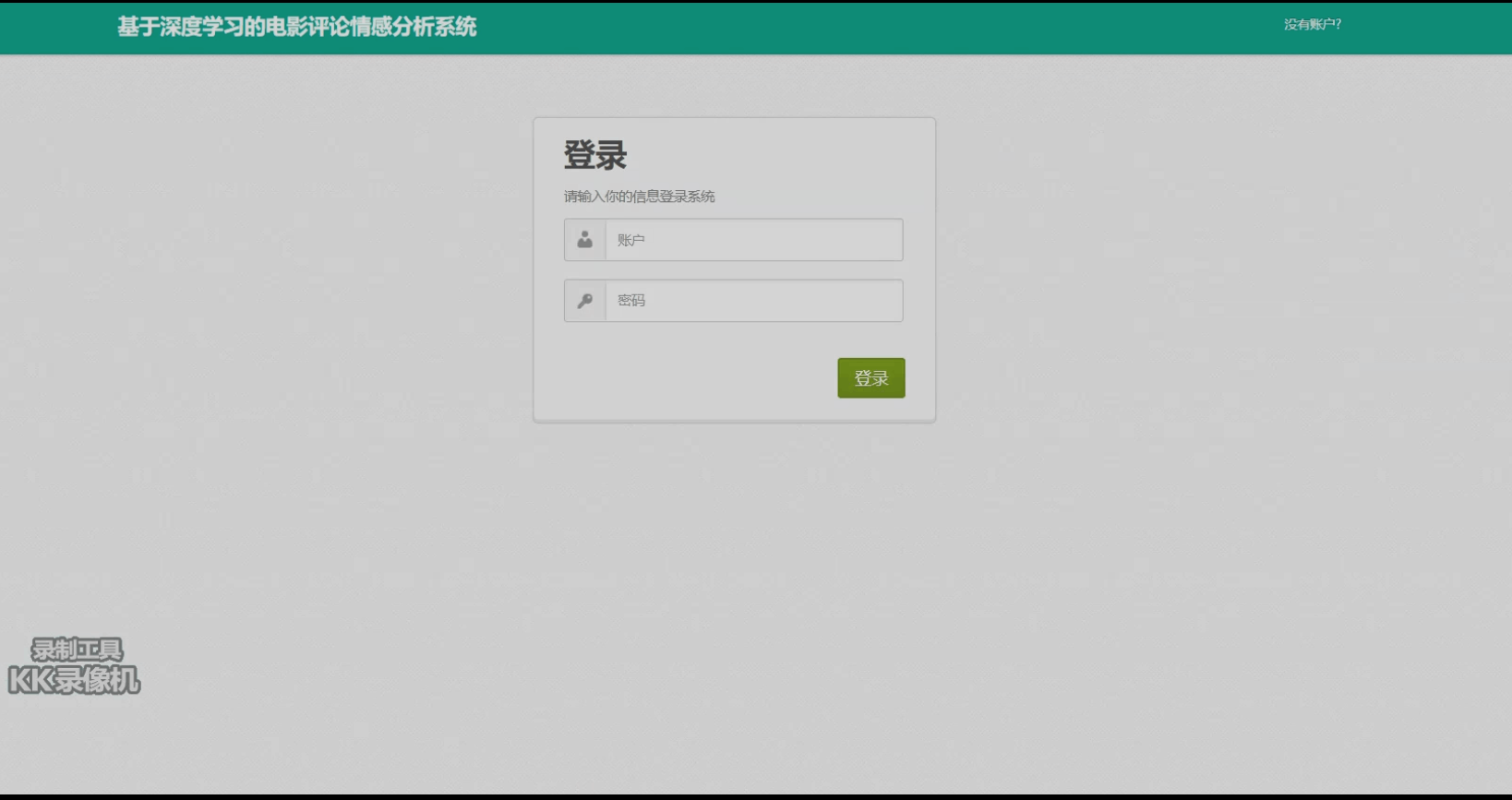This screenshot has height=800, width=1512.
Task: Open the 没有账户? registration link
Action: click(x=1312, y=25)
